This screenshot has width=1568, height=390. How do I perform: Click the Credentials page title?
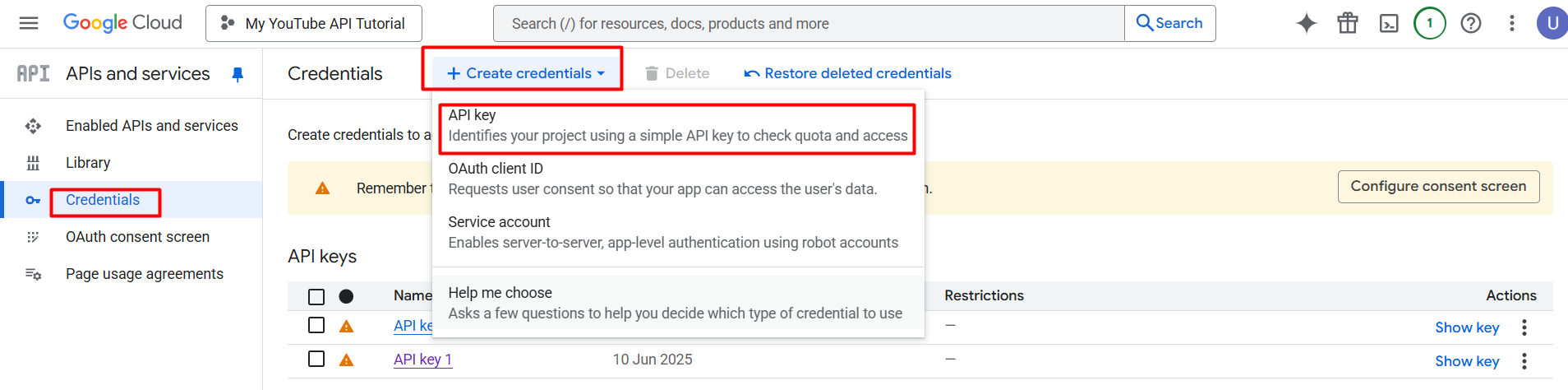(x=335, y=74)
